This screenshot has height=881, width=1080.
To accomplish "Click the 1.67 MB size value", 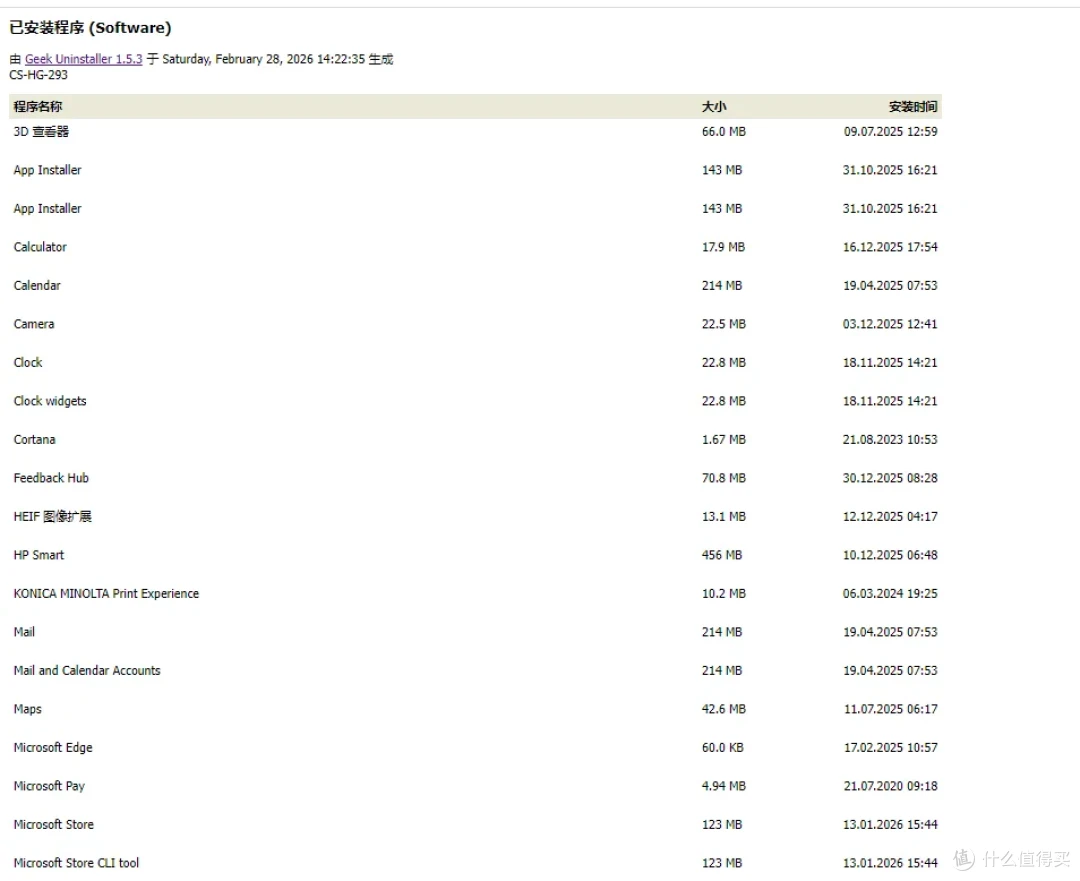I will tap(724, 439).
